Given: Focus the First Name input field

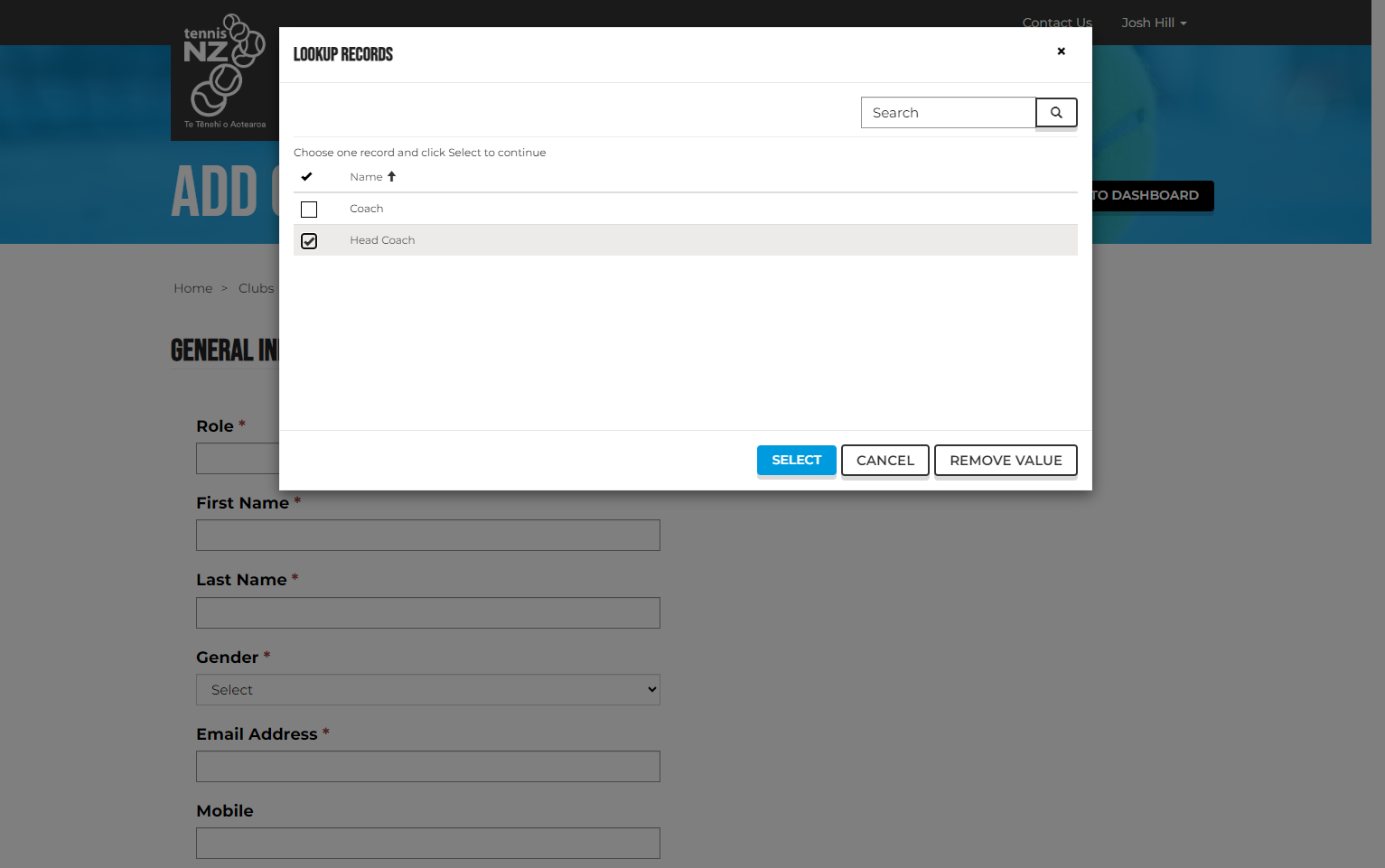Looking at the screenshot, I should [x=428, y=536].
